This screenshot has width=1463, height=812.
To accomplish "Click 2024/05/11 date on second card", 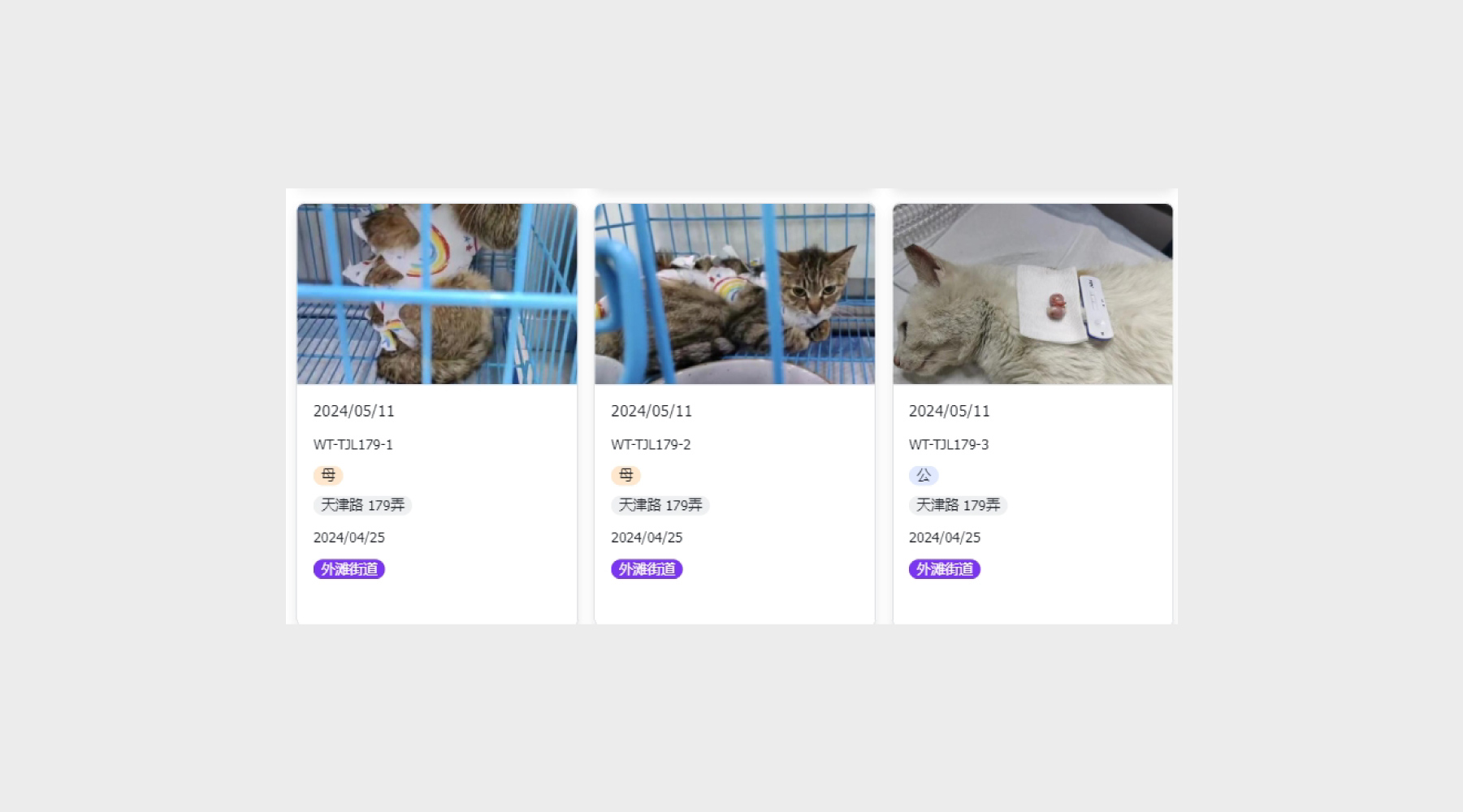I will coord(651,411).
